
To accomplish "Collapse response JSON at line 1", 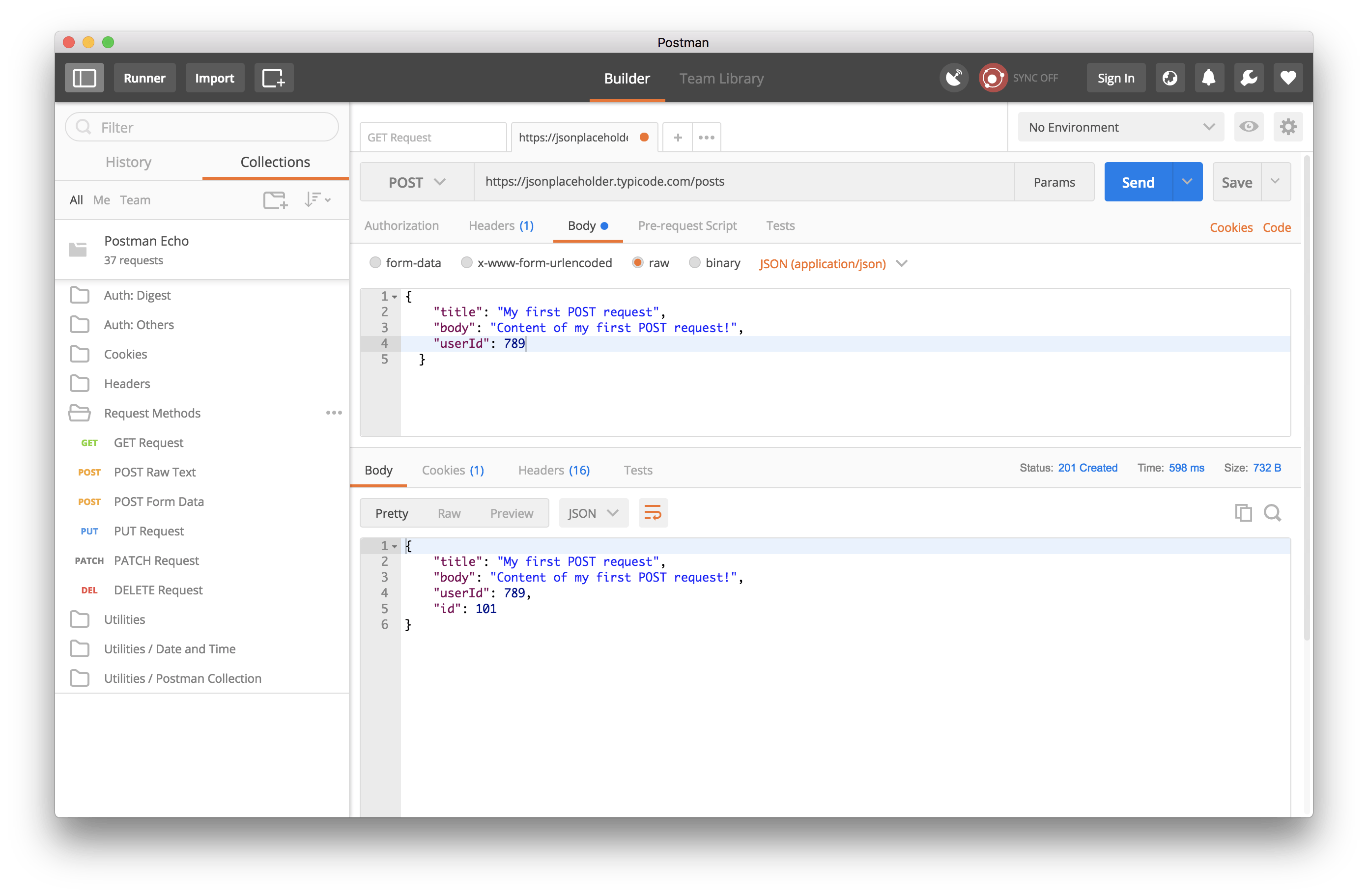I will tap(395, 546).
